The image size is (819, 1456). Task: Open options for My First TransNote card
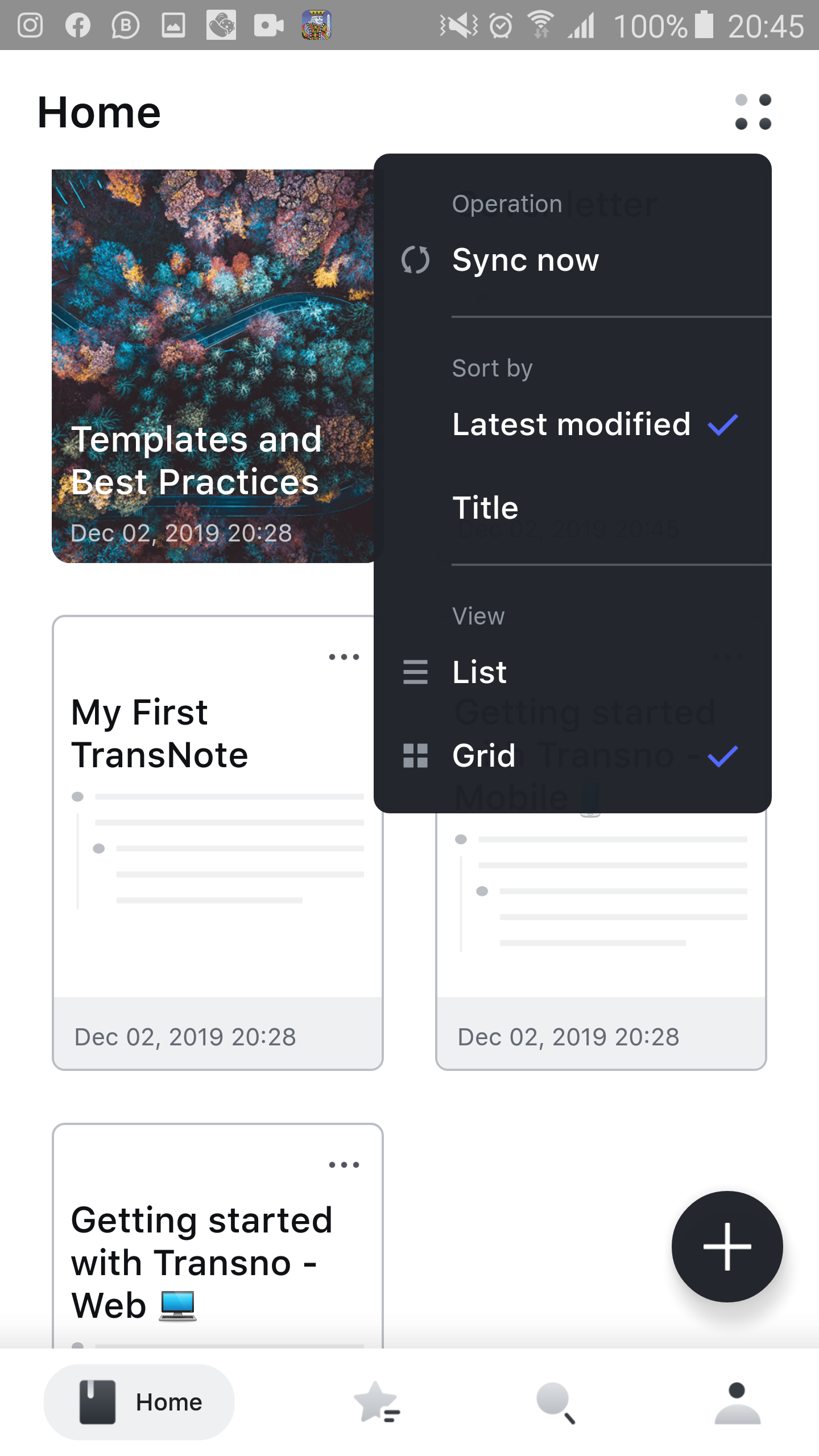click(x=345, y=657)
